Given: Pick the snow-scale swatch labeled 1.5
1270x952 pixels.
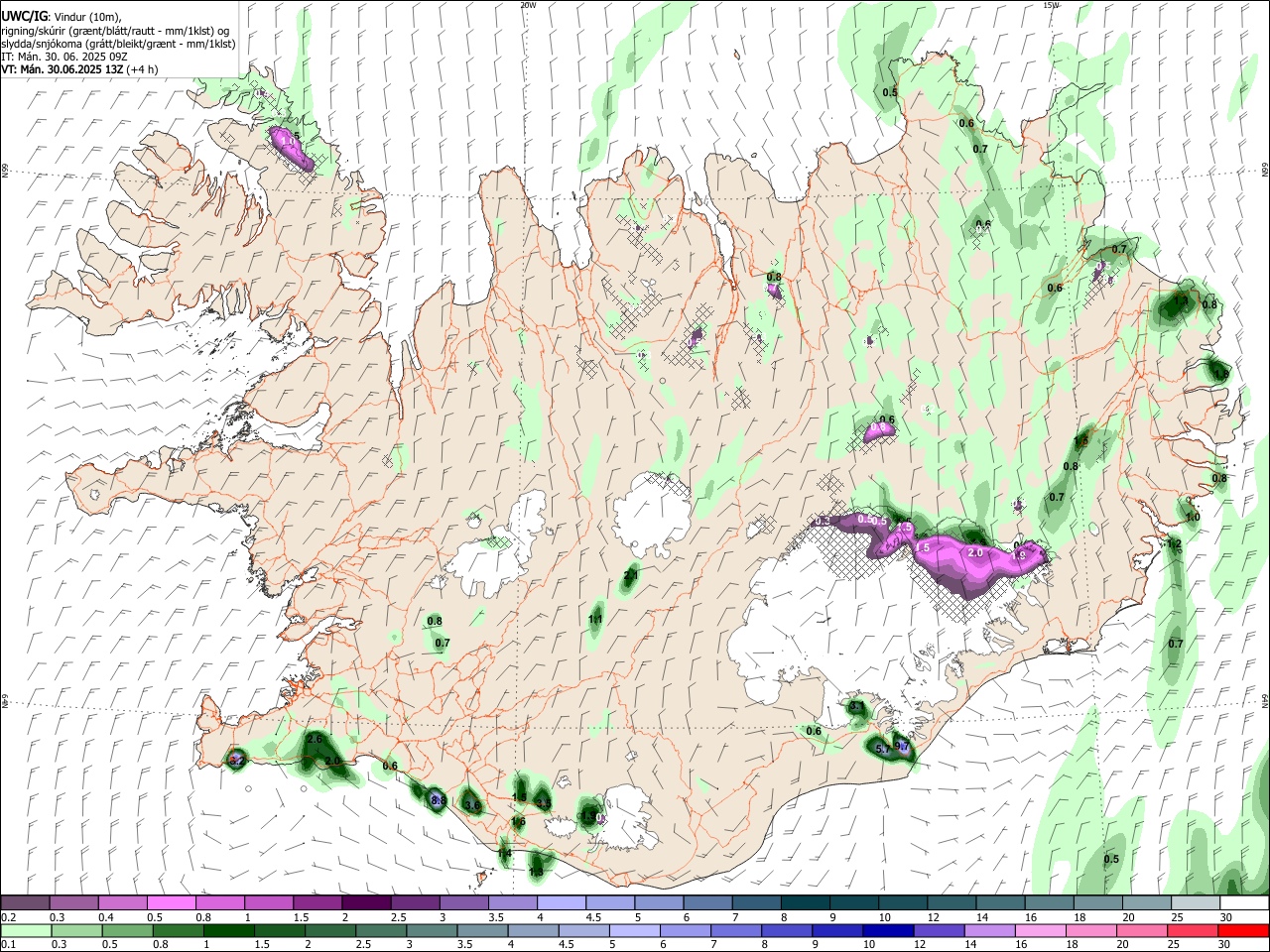Looking at the screenshot, I should pyautogui.click(x=317, y=902).
